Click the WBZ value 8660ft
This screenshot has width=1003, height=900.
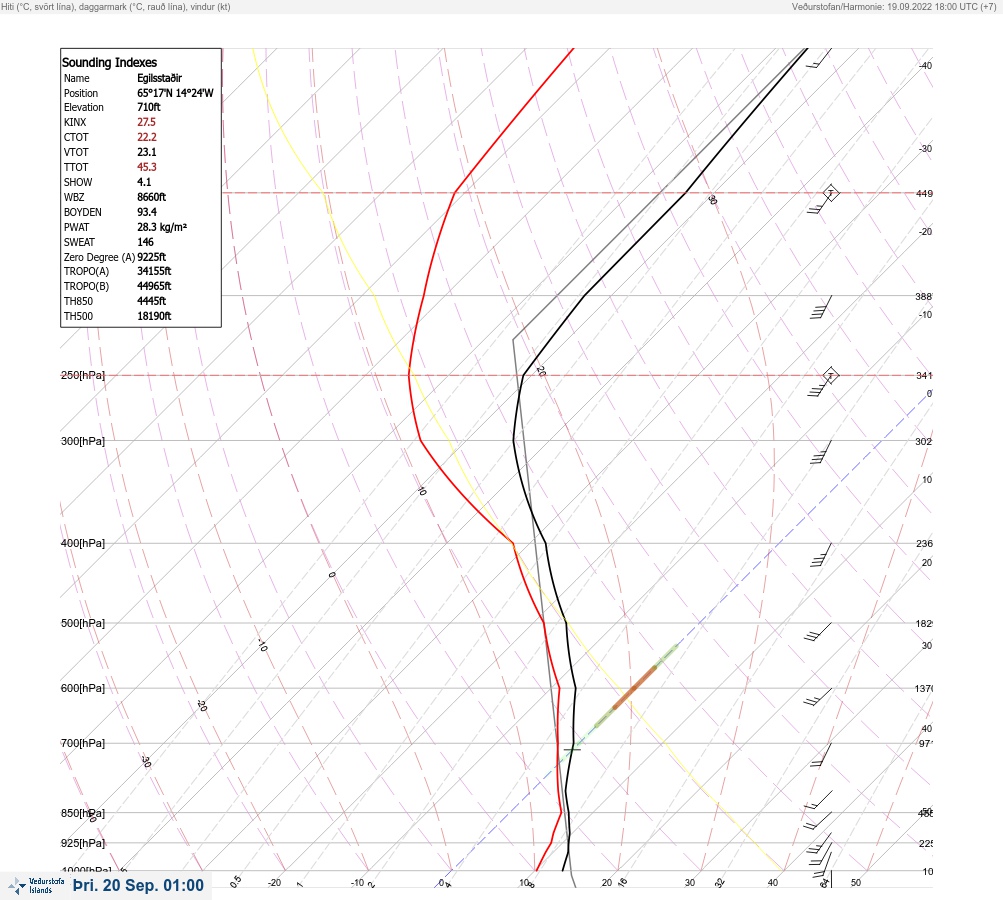[152, 197]
